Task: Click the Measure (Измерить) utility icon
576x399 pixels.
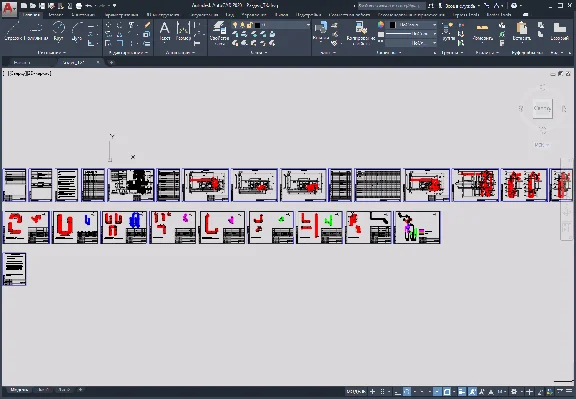Action: pos(482,30)
